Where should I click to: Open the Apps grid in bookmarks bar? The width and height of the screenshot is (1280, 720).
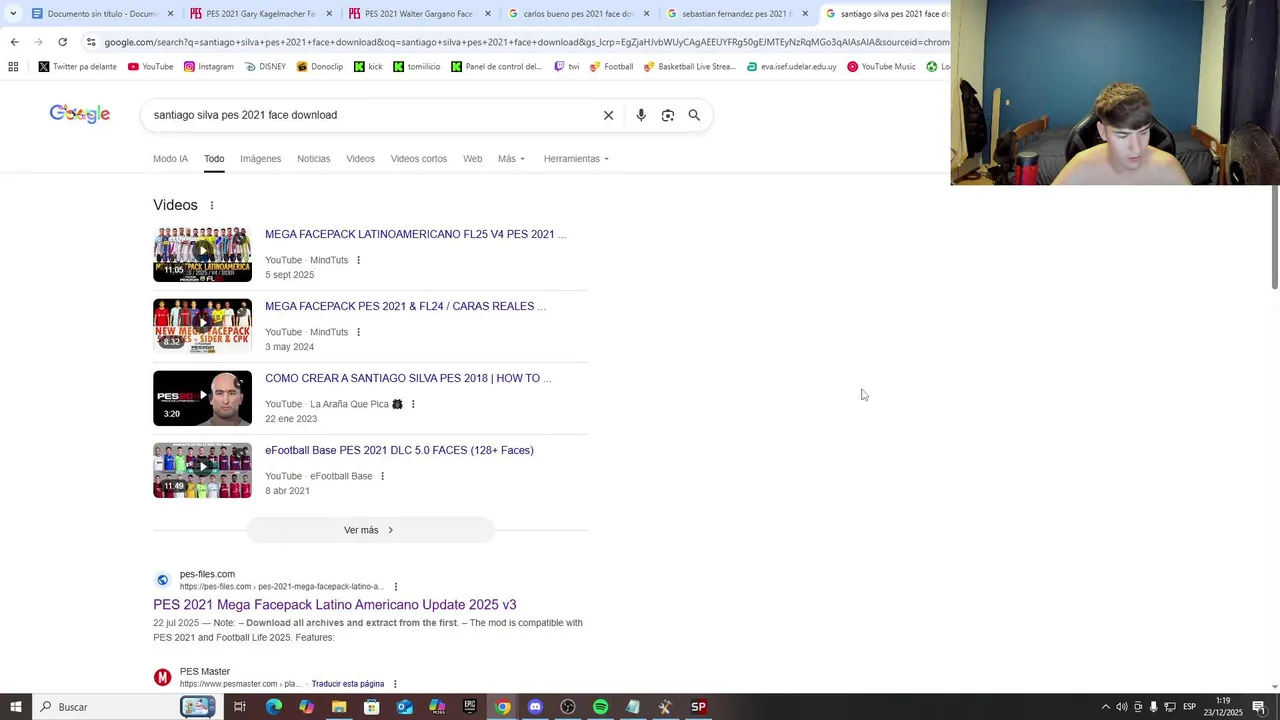[x=13, y=67]
